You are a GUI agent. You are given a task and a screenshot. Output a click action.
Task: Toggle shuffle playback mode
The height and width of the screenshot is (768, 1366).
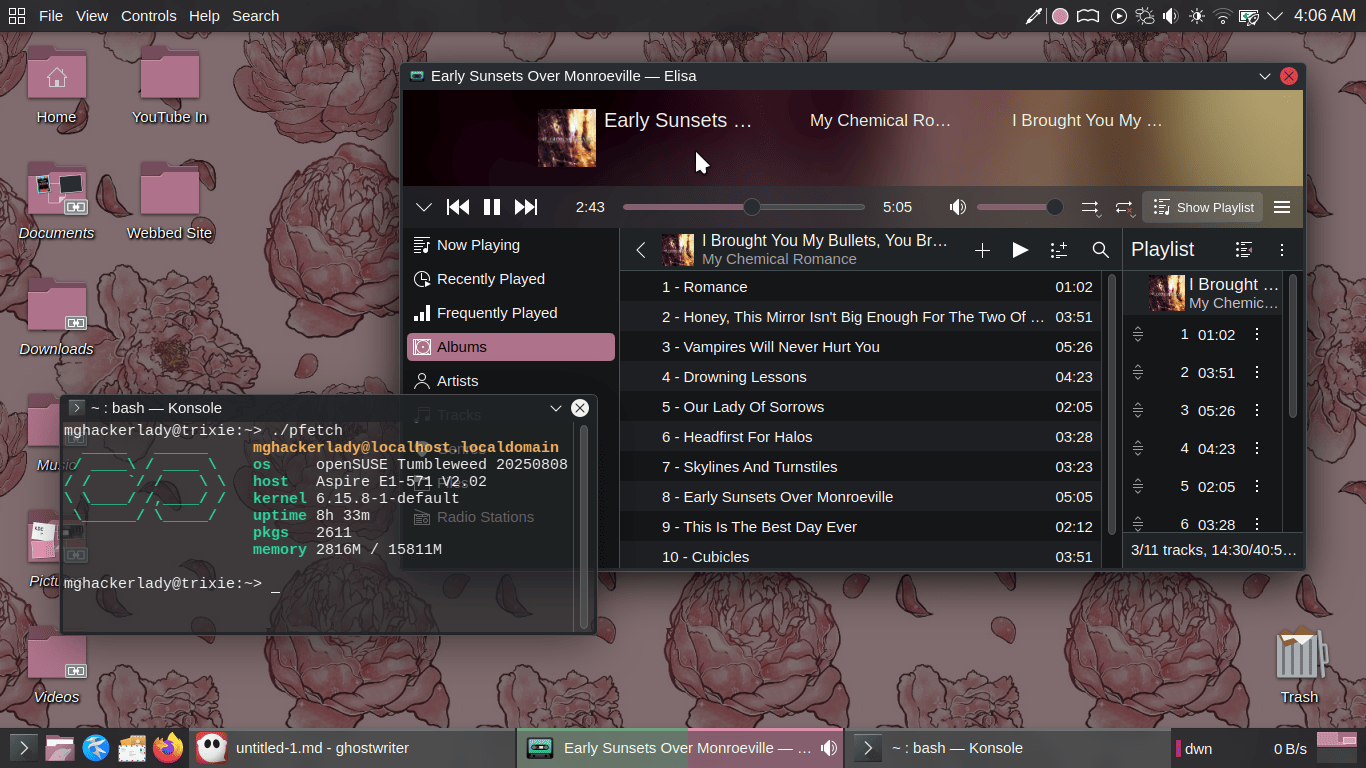coord(1090,207)
